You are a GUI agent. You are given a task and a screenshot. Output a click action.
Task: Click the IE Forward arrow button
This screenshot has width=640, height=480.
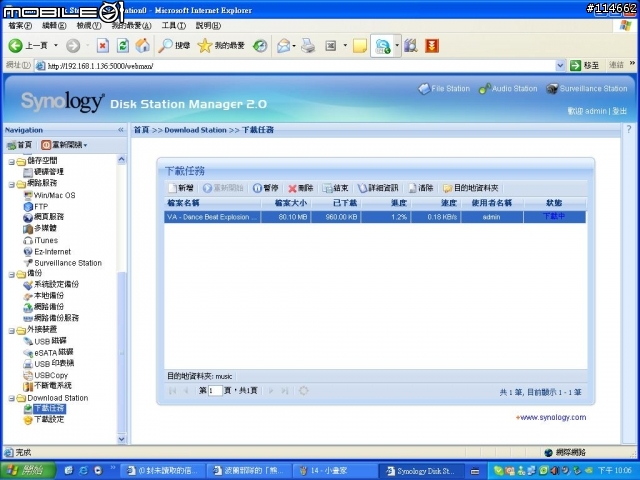73,46
